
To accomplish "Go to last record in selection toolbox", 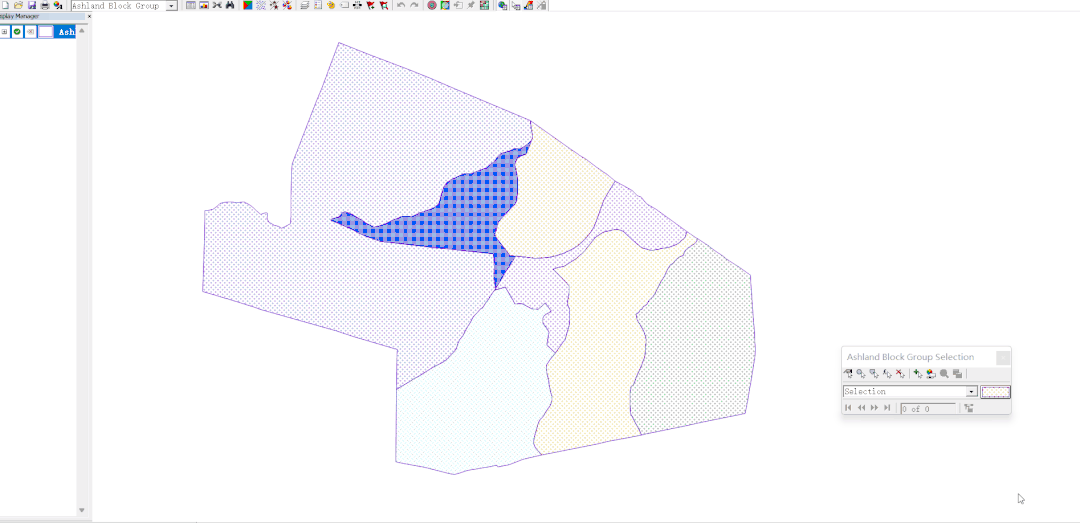I will tap(887, 408).
